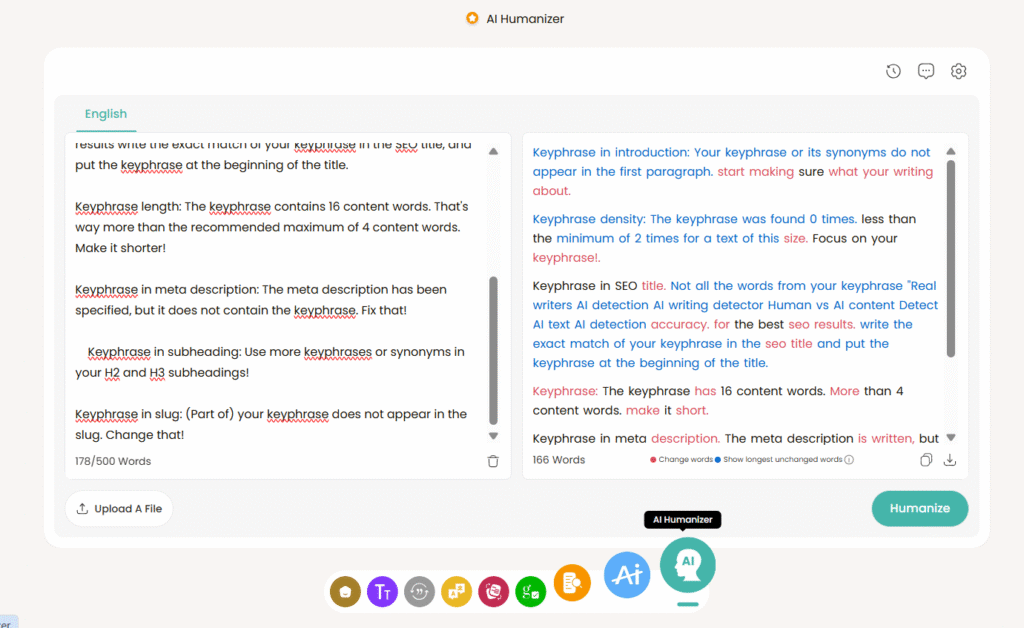Open the gray paraphrasing quotes icon
The height and width of the screenshot is (628, 1024).
point(419,591)
